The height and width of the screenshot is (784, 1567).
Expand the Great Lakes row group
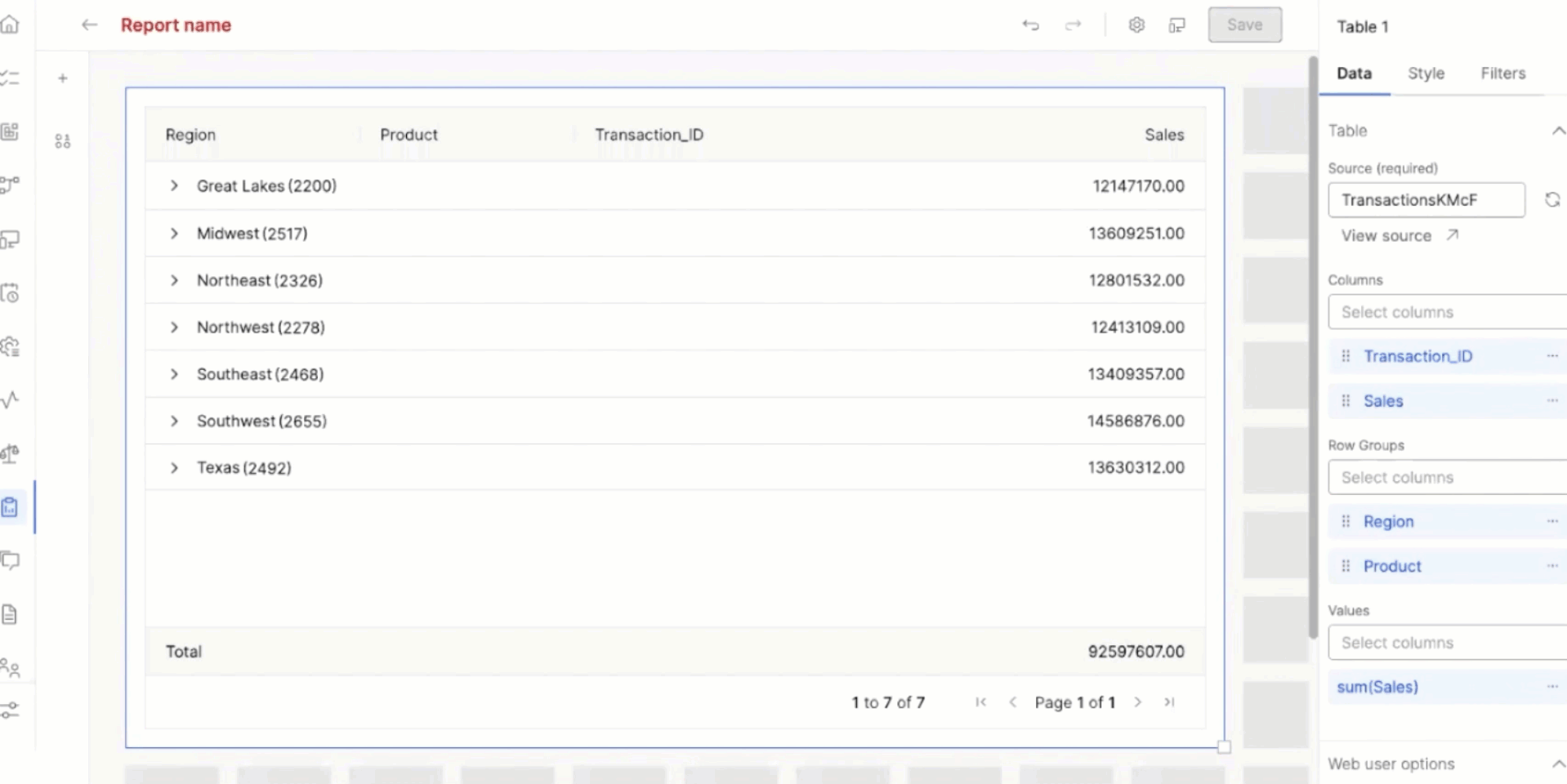174,185
